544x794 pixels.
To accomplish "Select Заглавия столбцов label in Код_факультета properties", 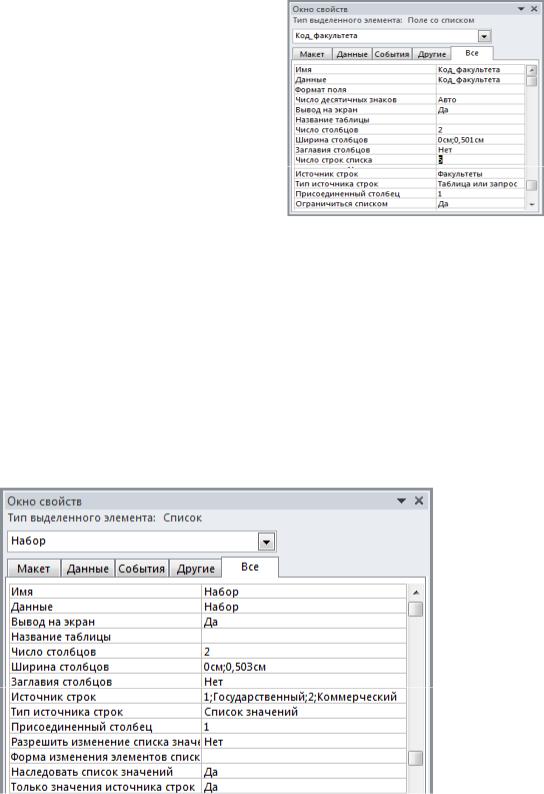I will [333, 150].
